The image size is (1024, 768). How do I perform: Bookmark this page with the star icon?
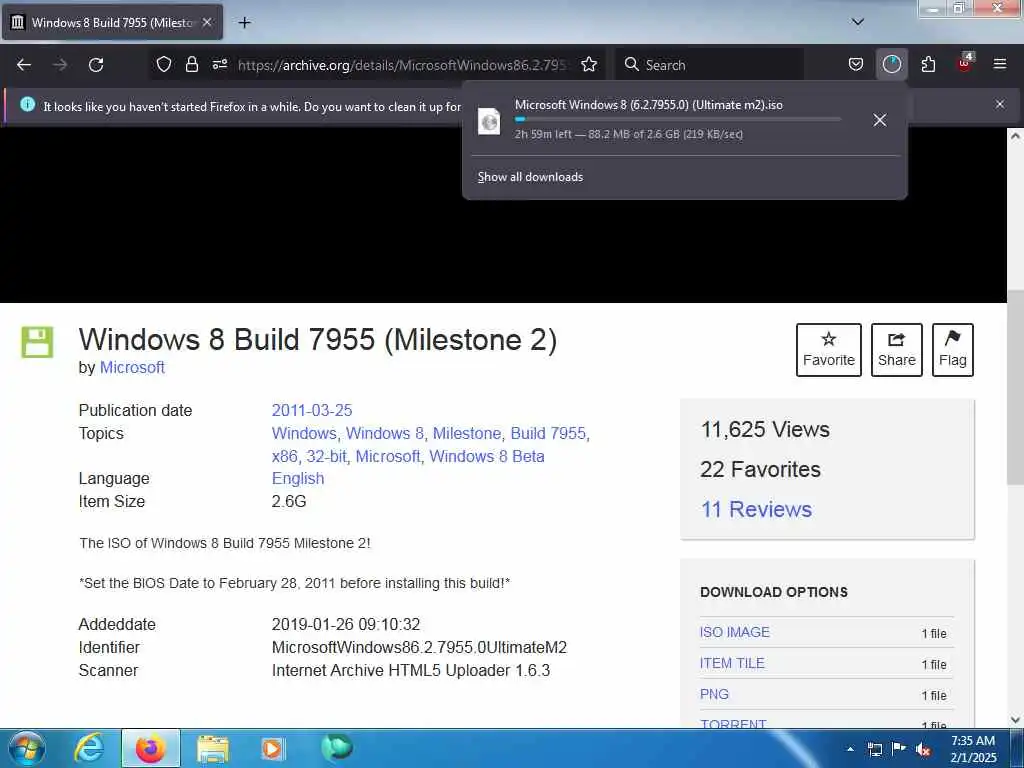(x=589, y=65)
